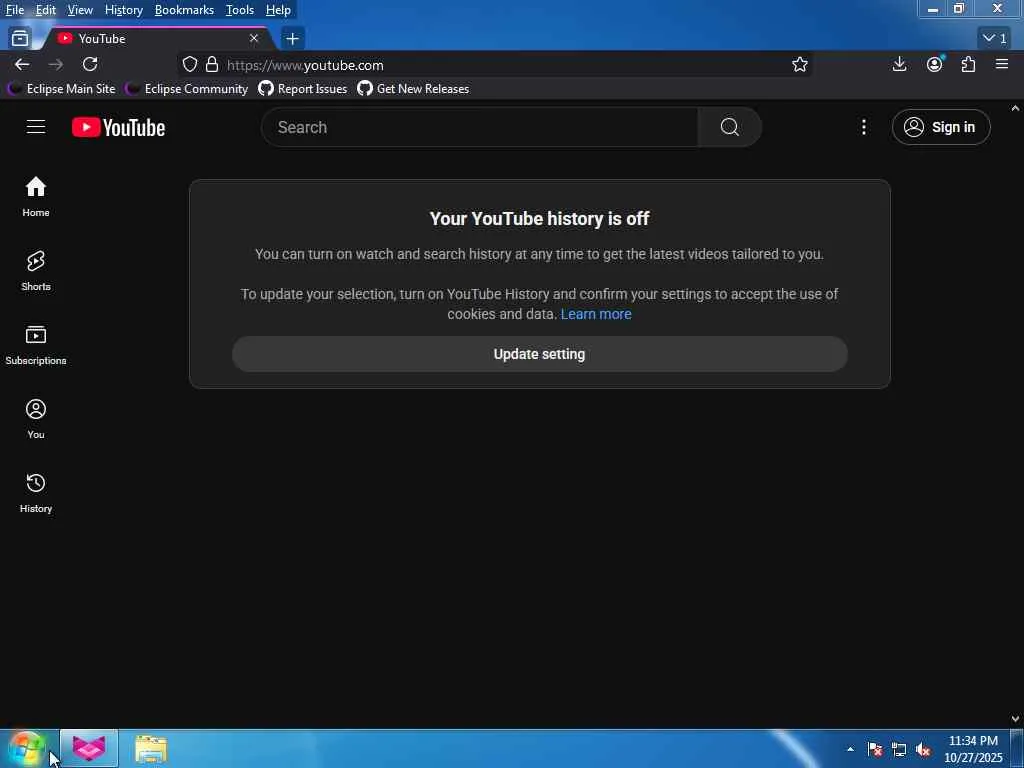
Task: Open YouTube settings three-dot menu
Action: 863,127
